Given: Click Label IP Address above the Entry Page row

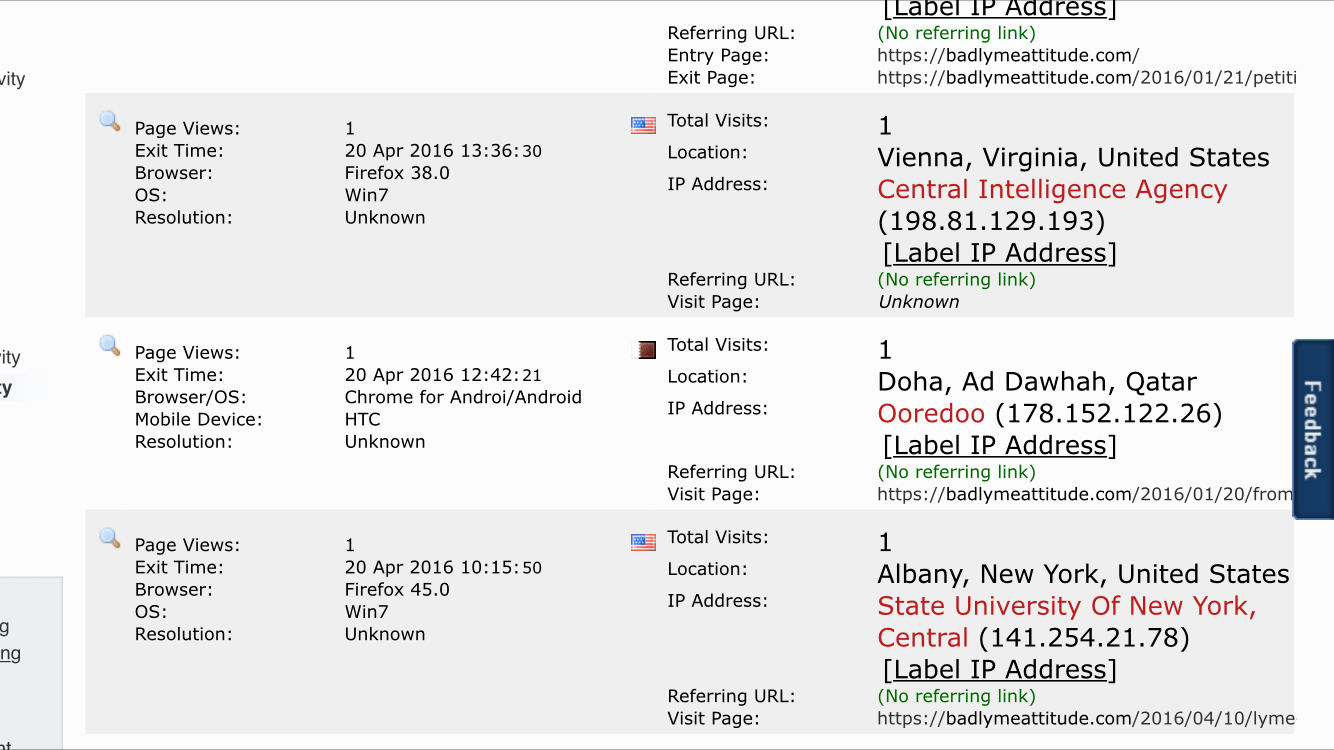Looking at the screenshot, I should [x=999, y=9].
